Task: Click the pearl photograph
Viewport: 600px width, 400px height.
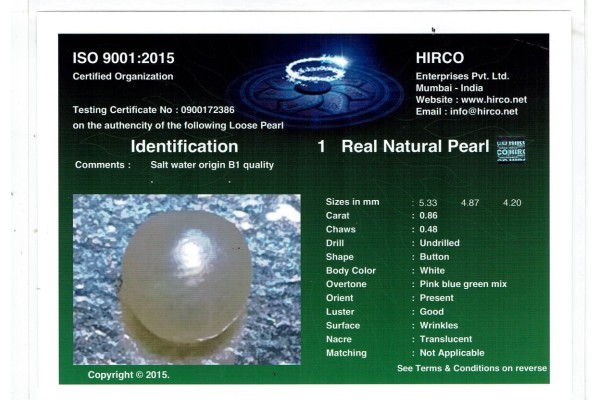Action: coord(187,279)
